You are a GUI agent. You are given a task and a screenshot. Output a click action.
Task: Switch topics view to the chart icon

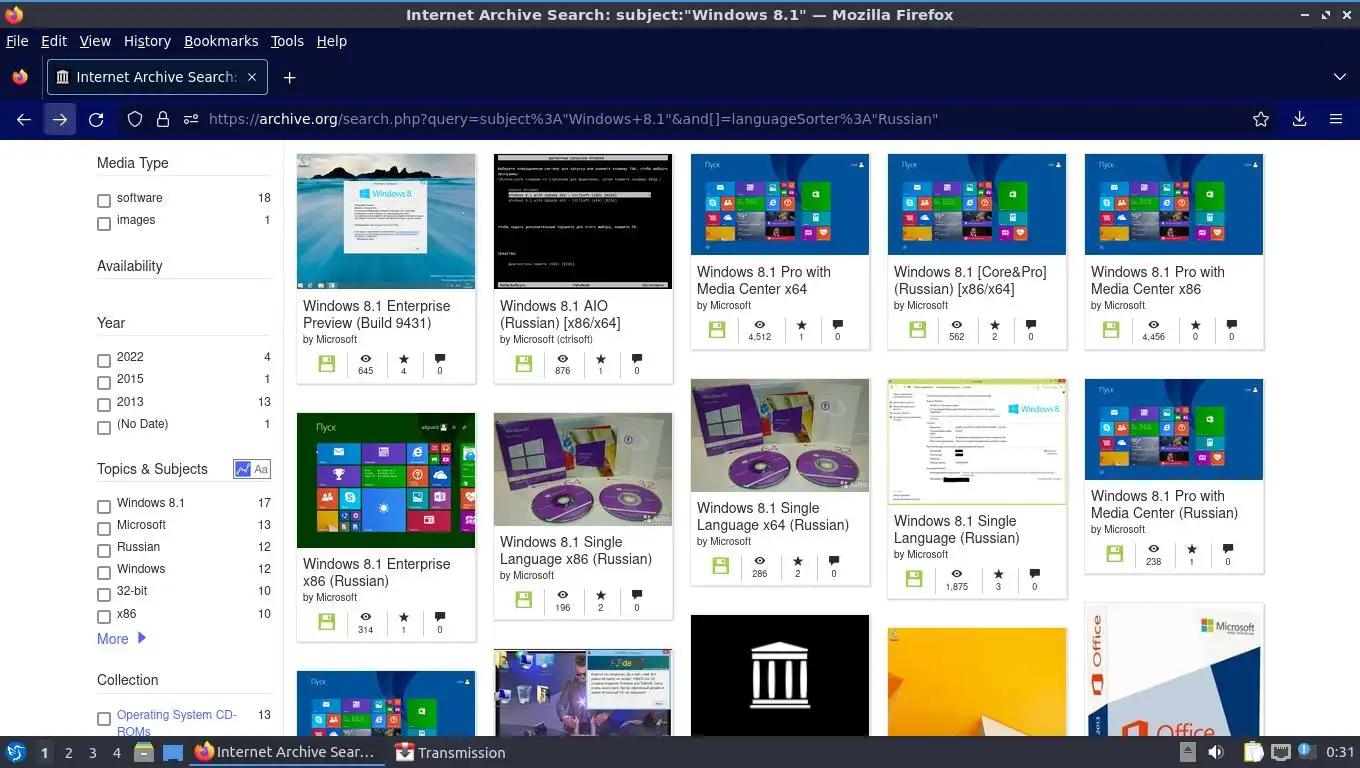pos(242,469)
